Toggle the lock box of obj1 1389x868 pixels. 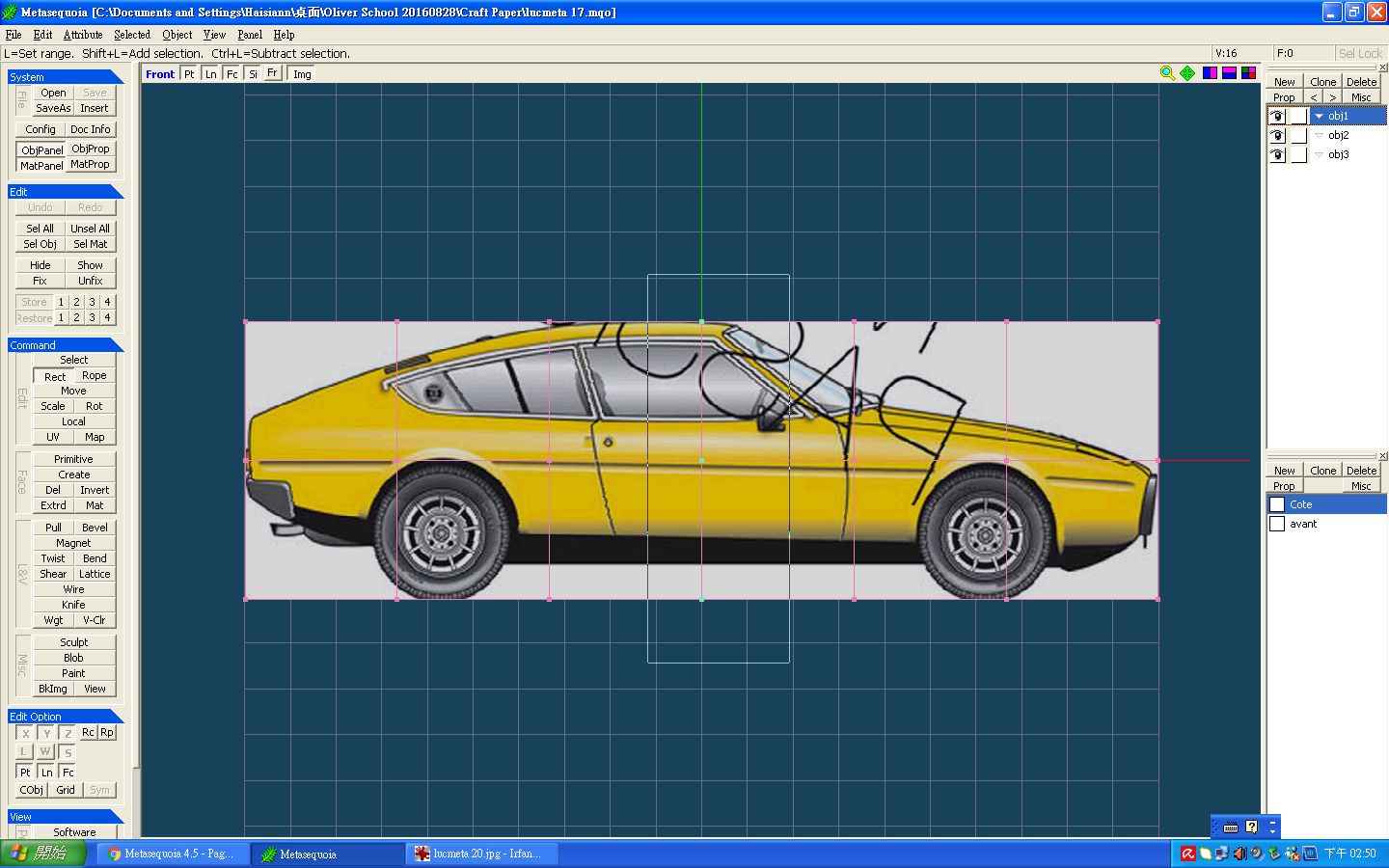point(1298,116)
